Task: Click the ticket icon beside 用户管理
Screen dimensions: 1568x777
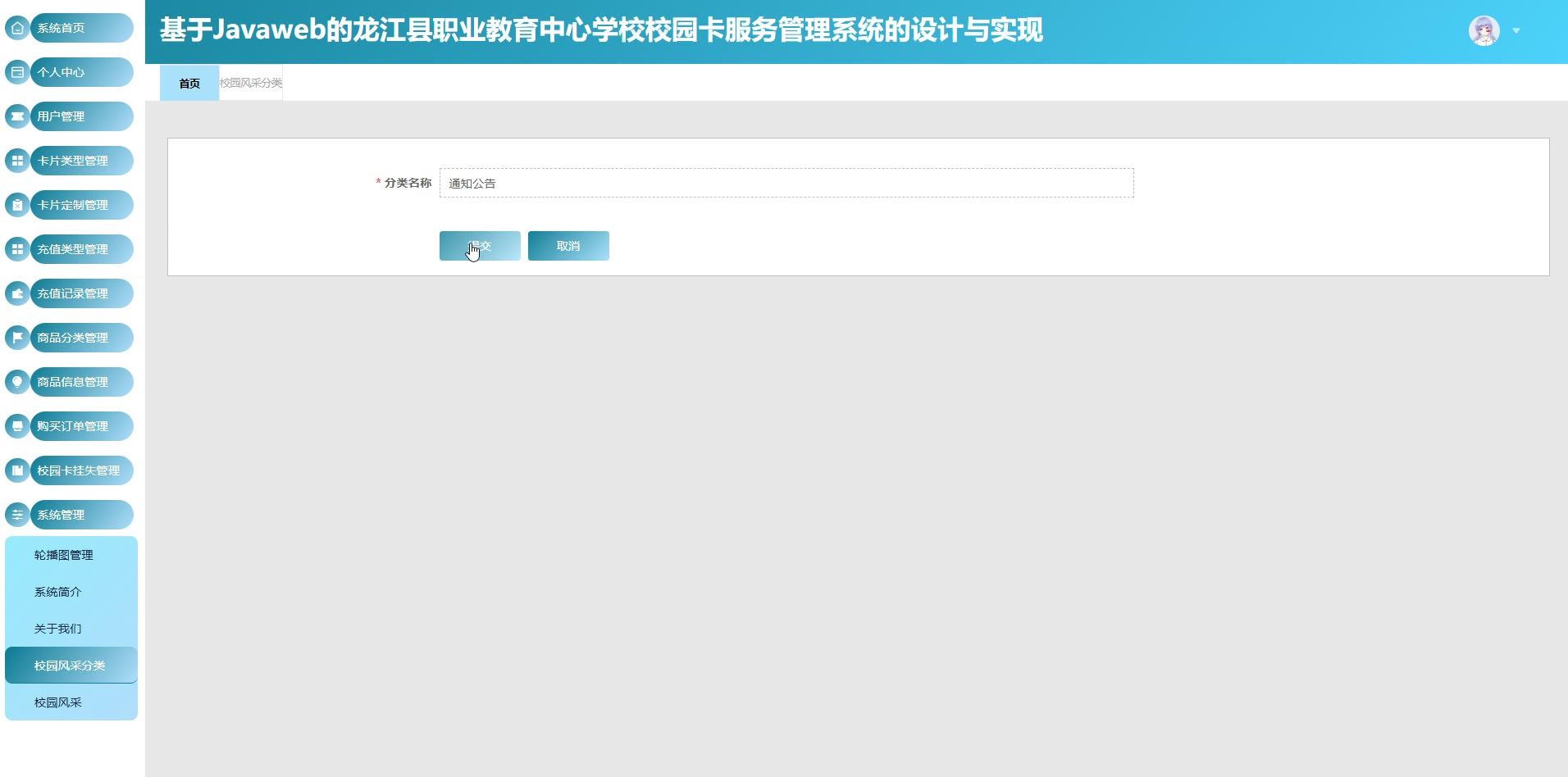Action: coord(17,116)
